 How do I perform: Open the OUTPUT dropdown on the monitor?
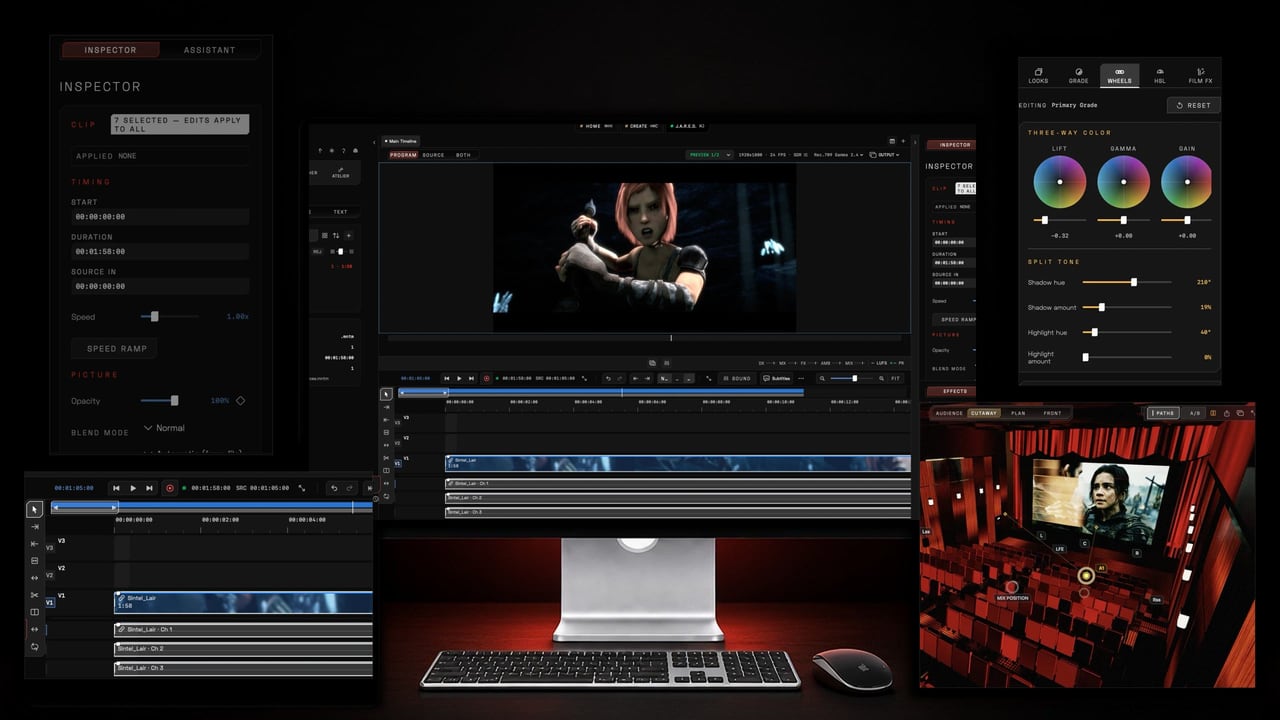pos(884,155)
